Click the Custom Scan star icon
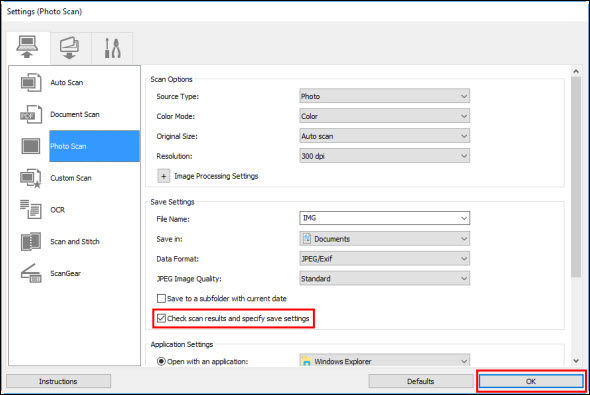 31,178
